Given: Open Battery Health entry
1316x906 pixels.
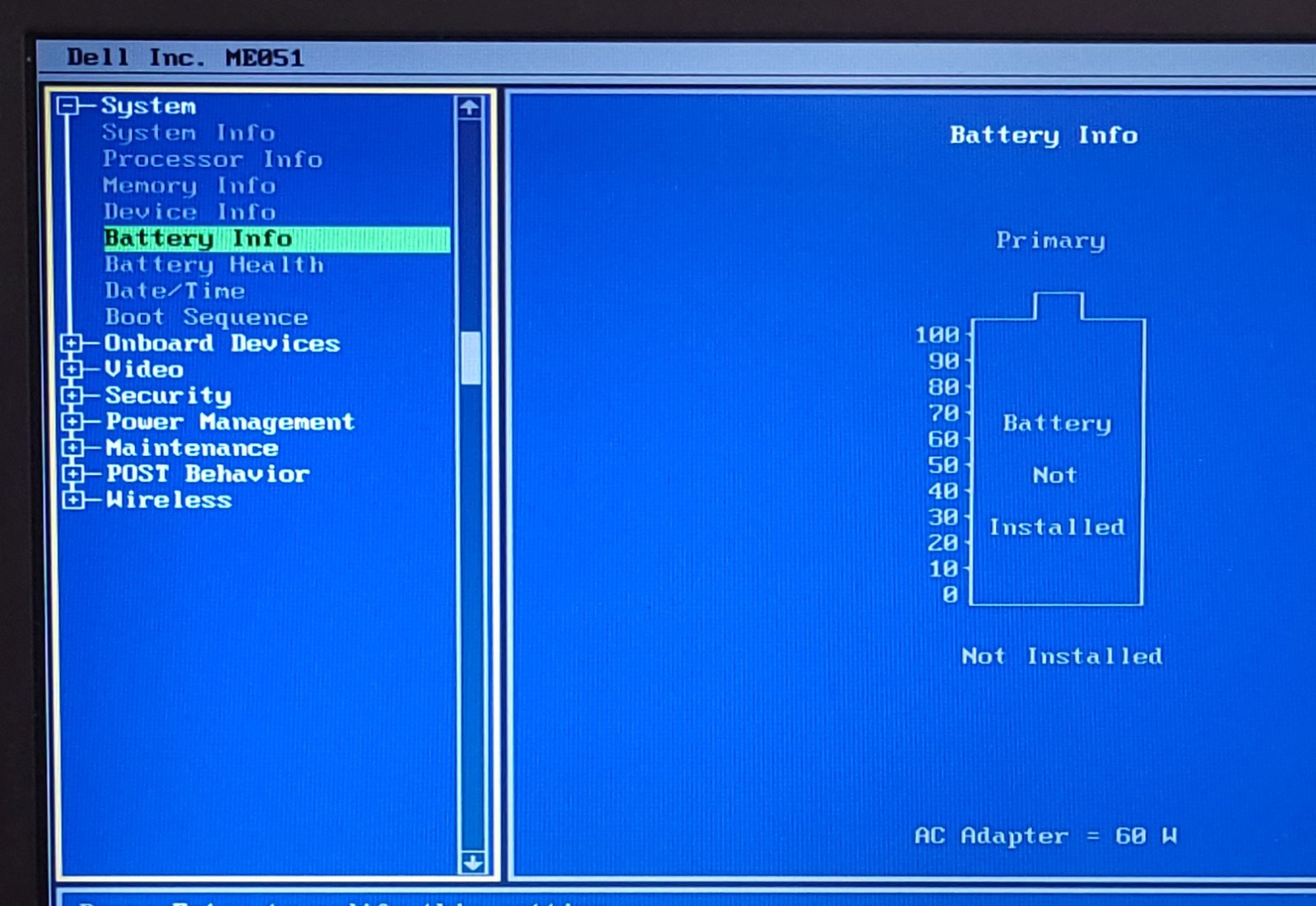Looking at the screenshot, I should click(x=214, y=265).
